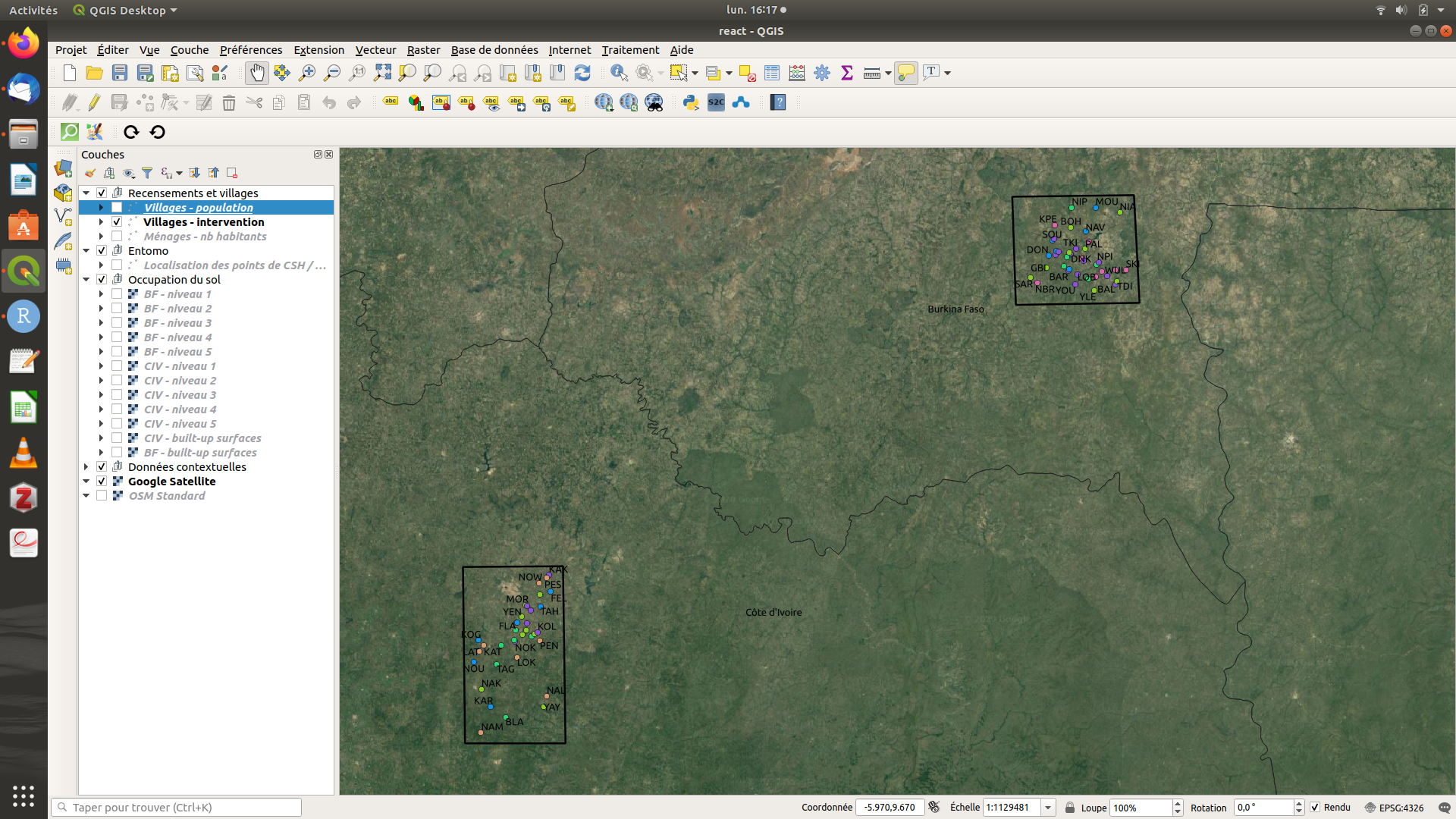Image resolution: width=1456 pixels, height=819 pixels.
Task: Toggle the Rendu render checkbox
Action: (x=1315, y=808)
